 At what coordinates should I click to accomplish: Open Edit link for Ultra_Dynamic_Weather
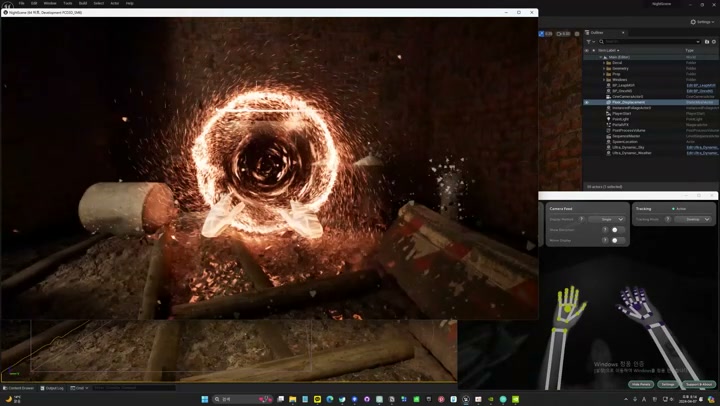click(x=703, y=153)
